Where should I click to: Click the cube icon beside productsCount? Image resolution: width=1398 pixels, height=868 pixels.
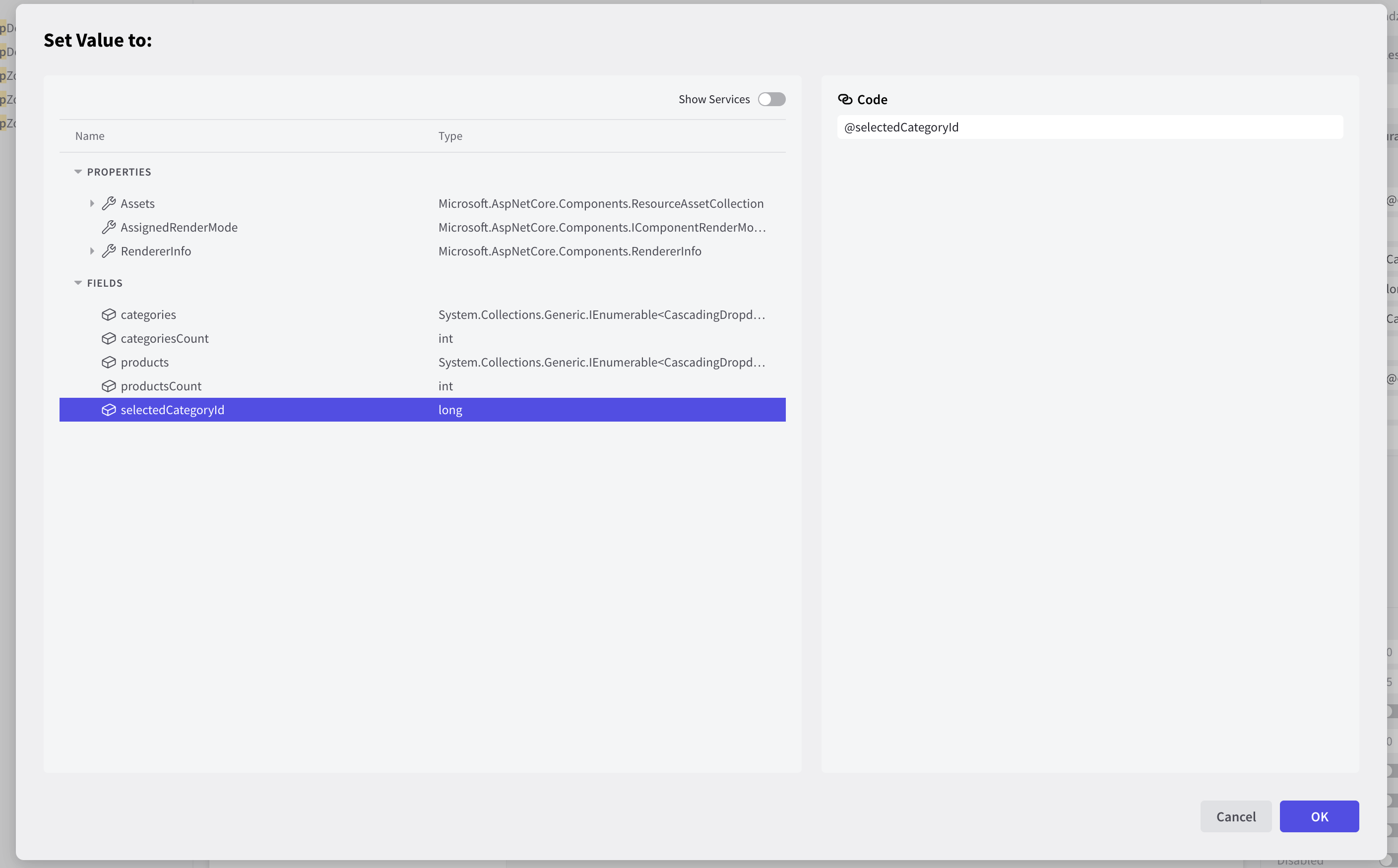(109, 386)
